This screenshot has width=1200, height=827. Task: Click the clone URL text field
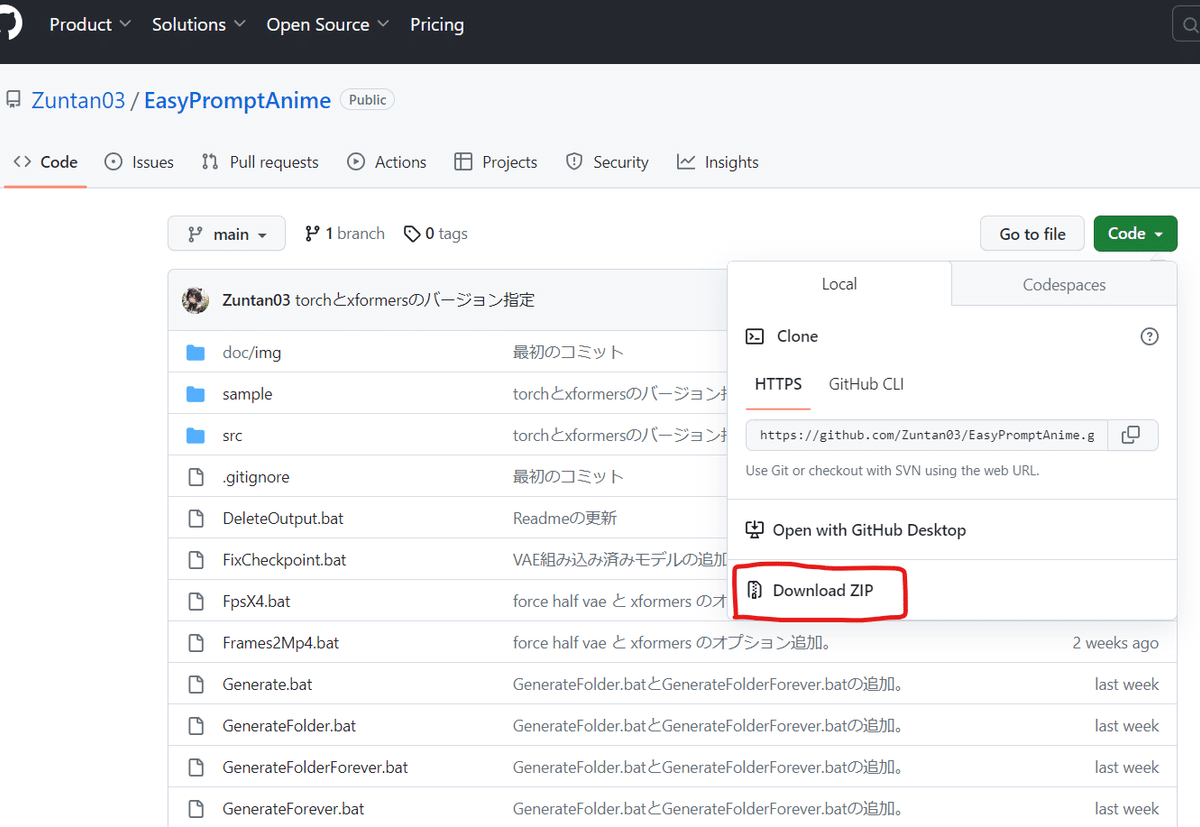coord(926,435)
